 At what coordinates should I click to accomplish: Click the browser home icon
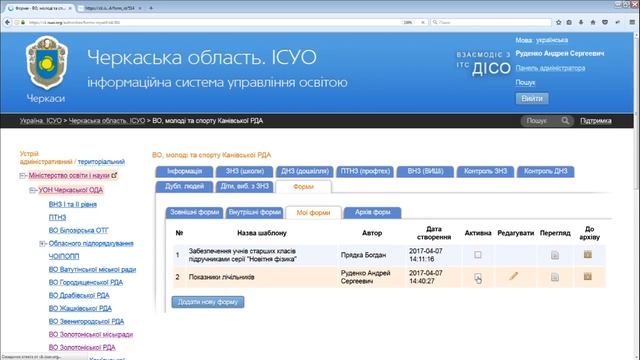coord(593,22)
